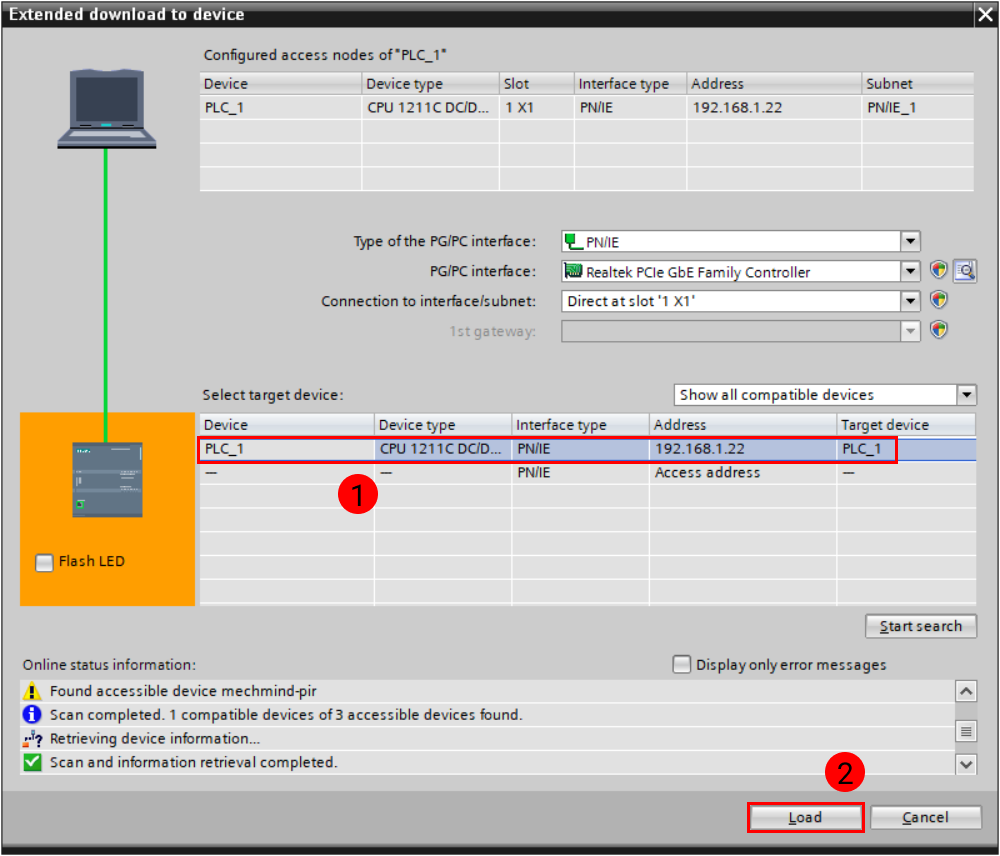Click the shield icon next to Connection to interface/subnet
The height and width of the screenshot is (856, 1000).
[938, 300]
